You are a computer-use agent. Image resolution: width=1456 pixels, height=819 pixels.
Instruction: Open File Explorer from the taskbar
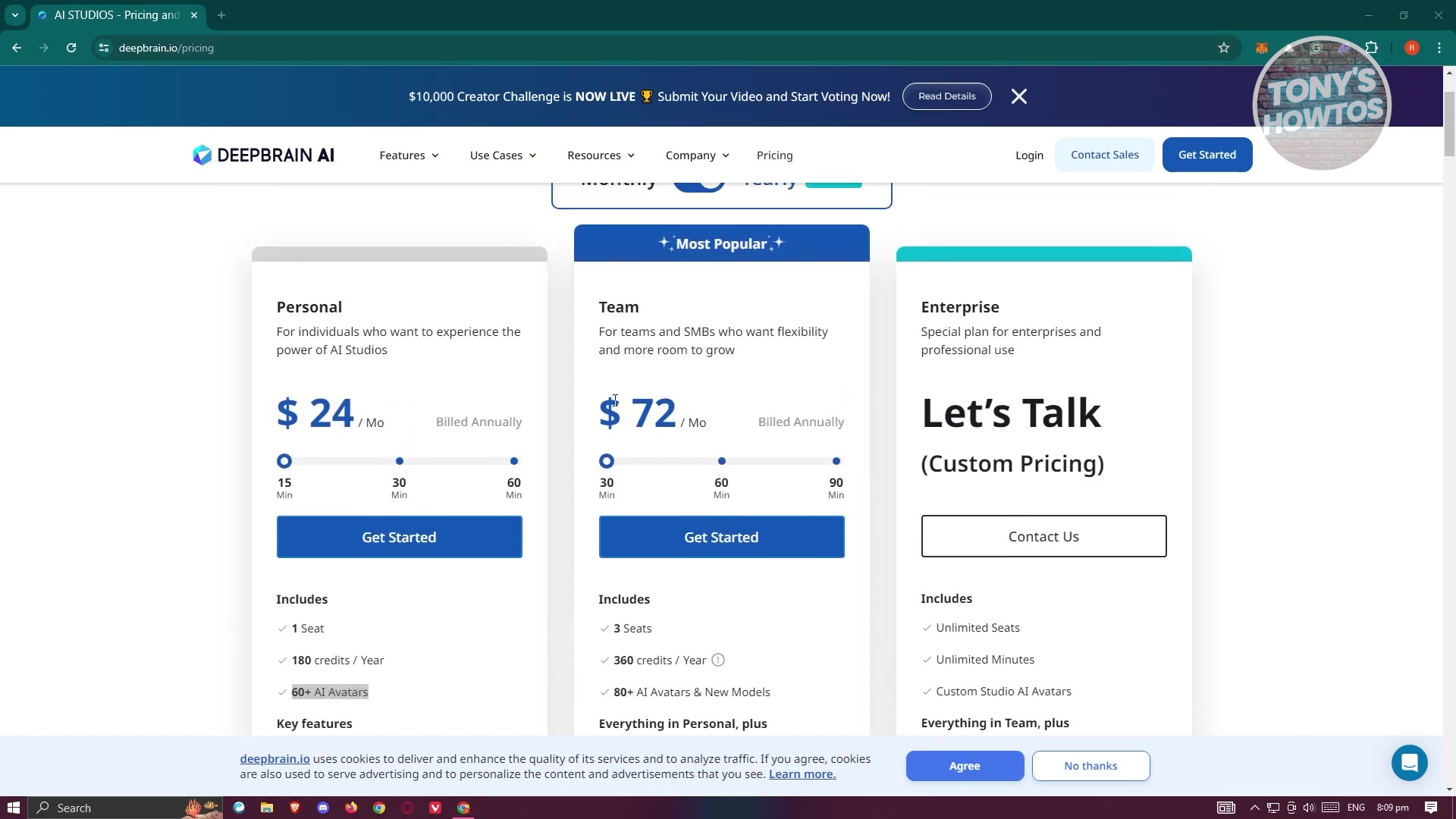(267, 808)
